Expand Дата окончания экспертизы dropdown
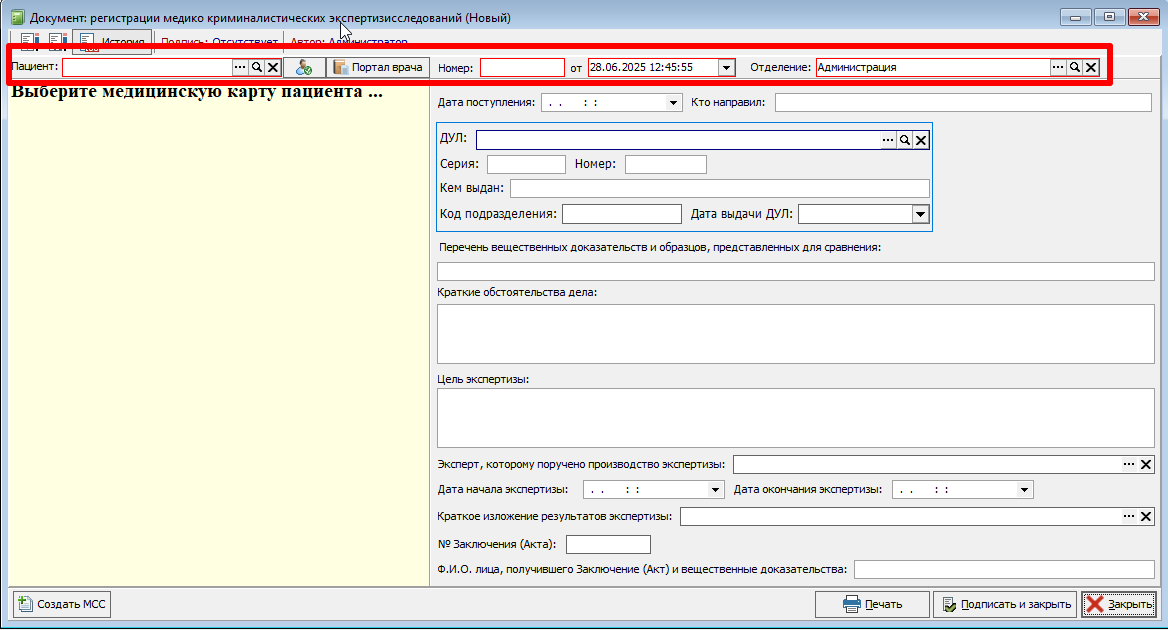The image size is (1168, 630). coord(1024,490)
